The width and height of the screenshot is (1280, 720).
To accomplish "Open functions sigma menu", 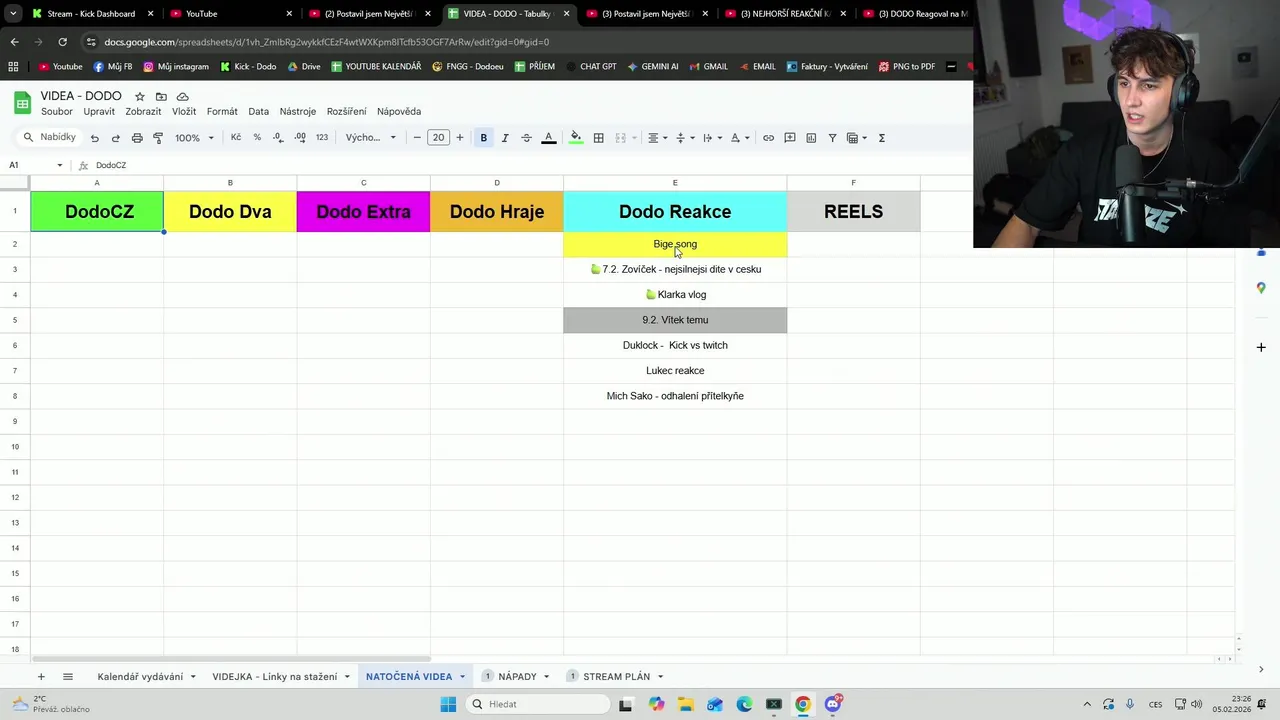I will tap(882, 138).
